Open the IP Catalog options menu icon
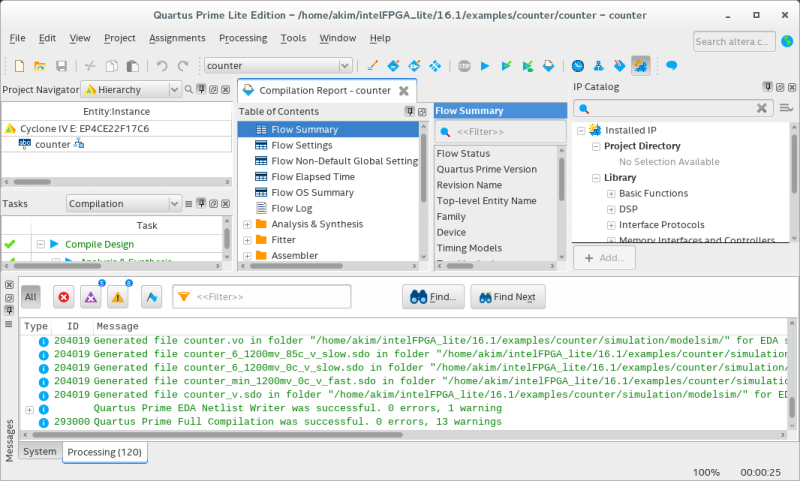800x481 pixels. point(786,108)
